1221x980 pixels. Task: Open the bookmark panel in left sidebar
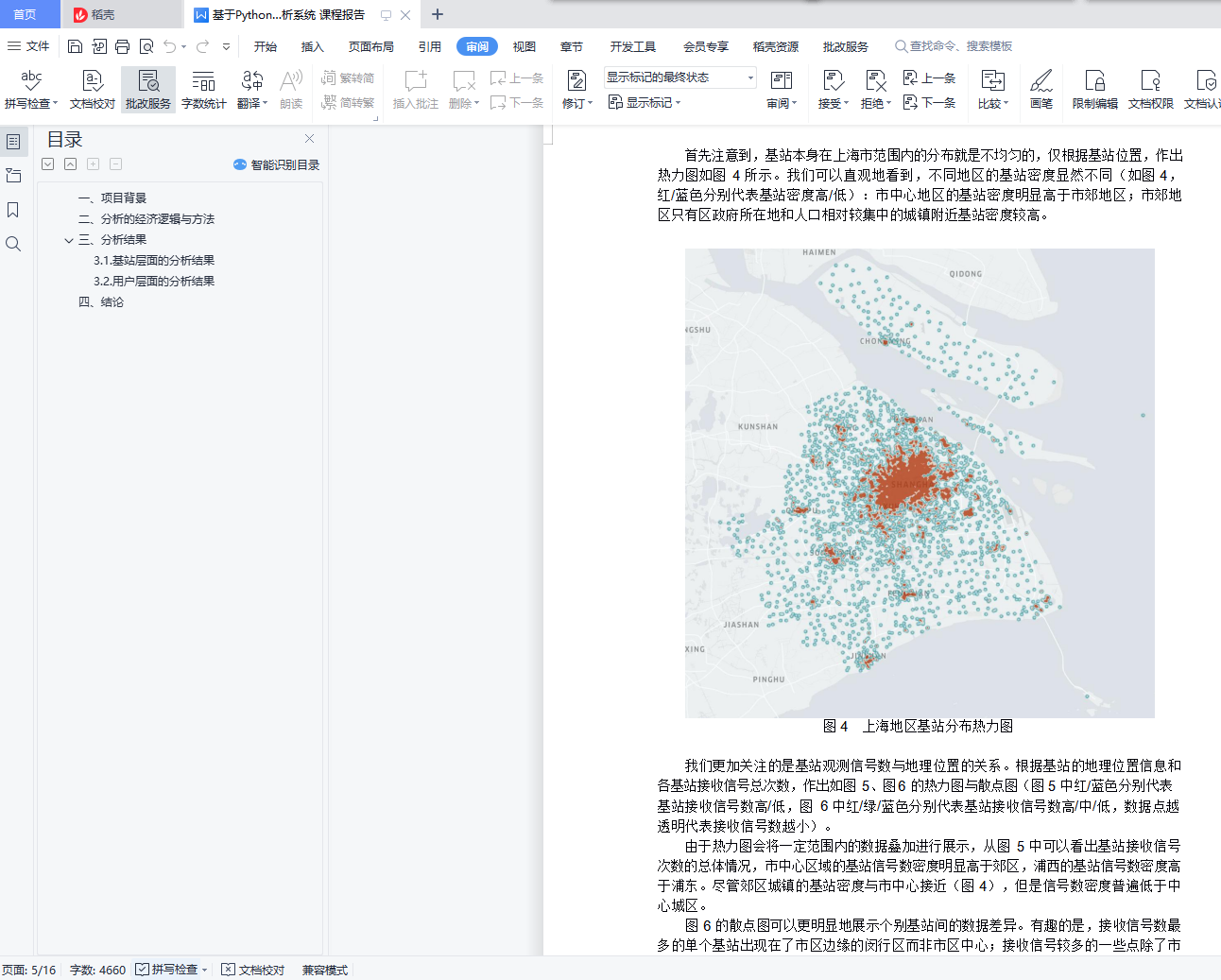click(13, 210)
